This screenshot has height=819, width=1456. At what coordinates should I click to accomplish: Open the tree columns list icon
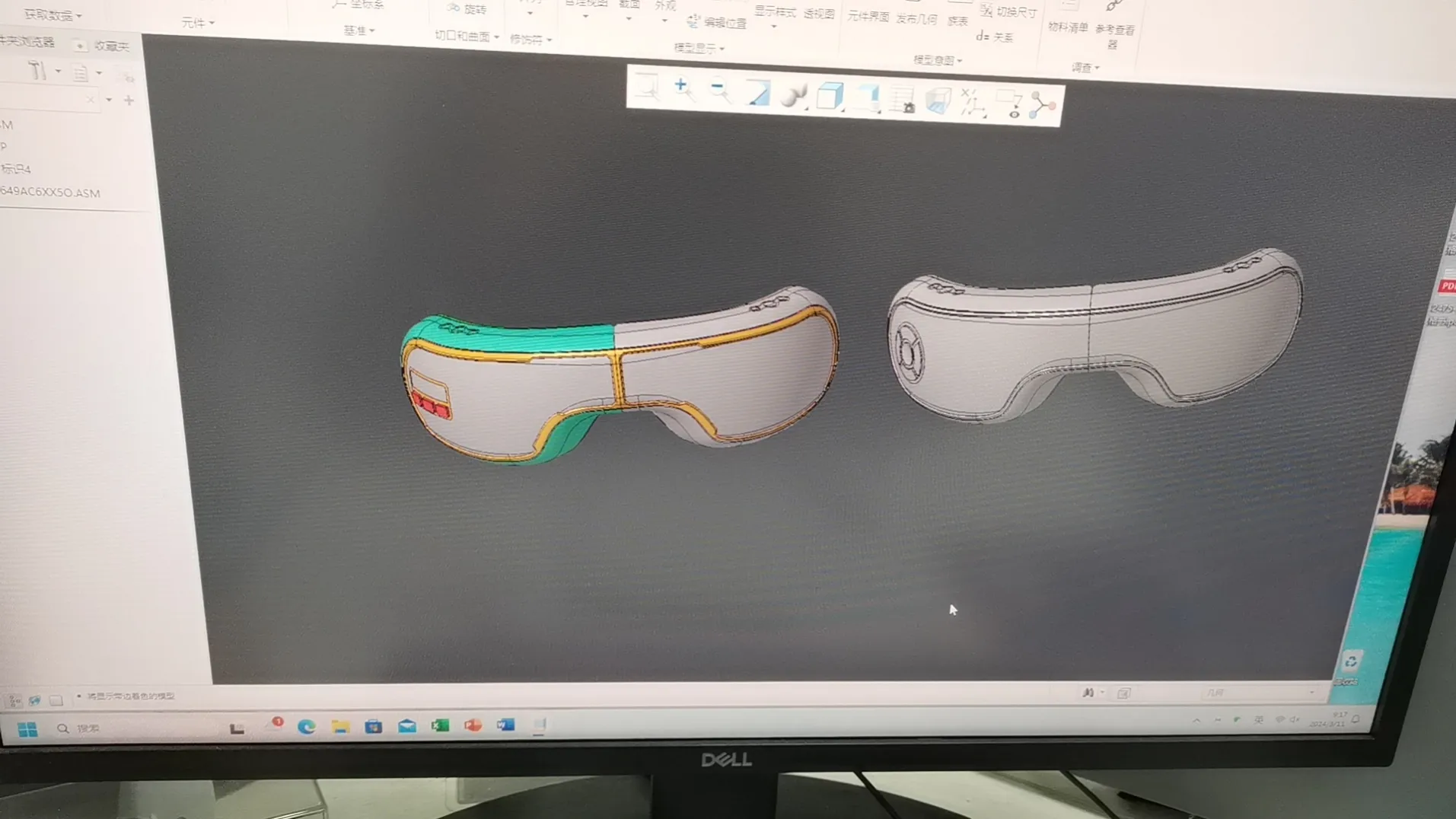(x=80, y=73)
